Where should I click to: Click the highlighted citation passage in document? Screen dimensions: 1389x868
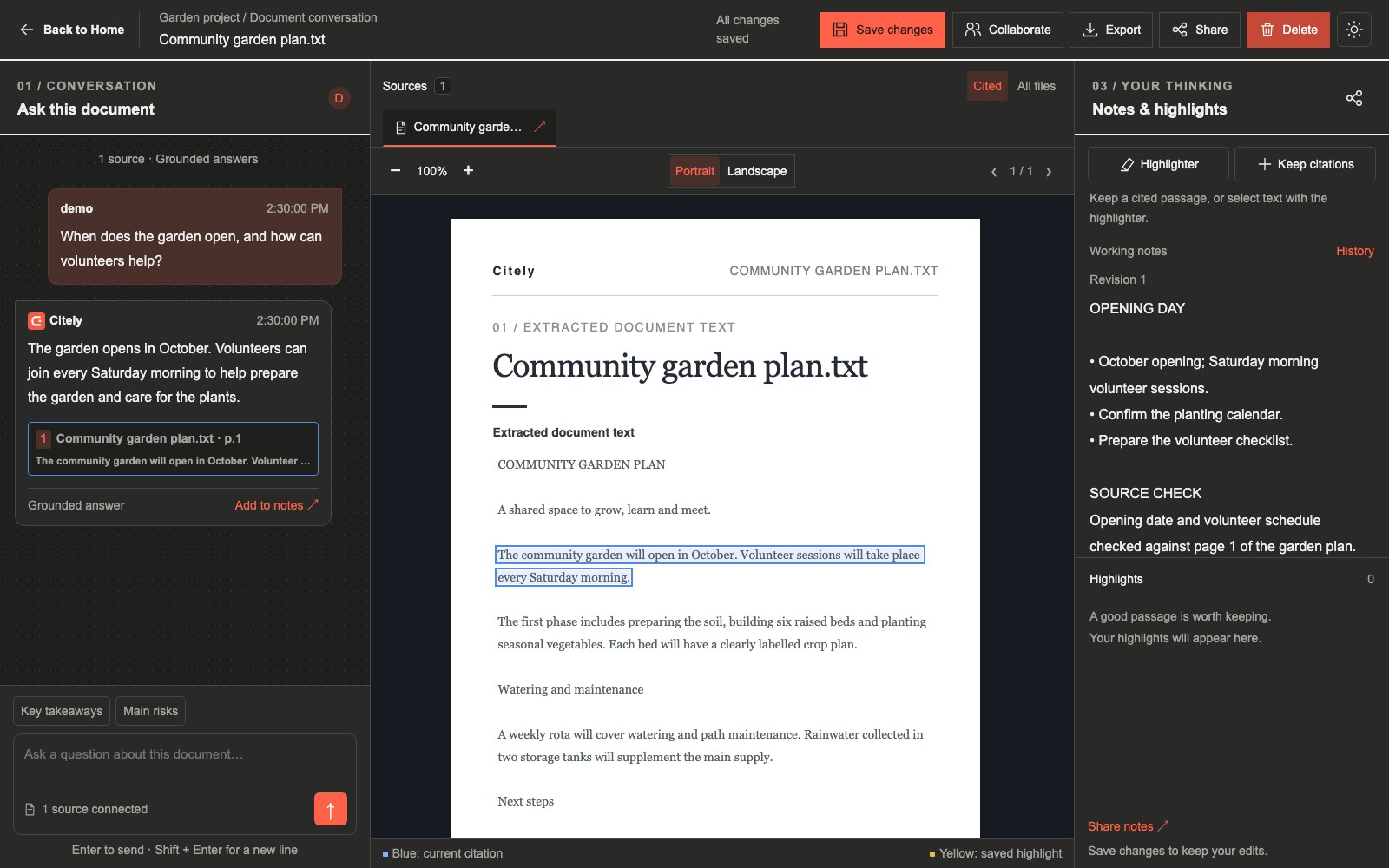click(709, 566)
